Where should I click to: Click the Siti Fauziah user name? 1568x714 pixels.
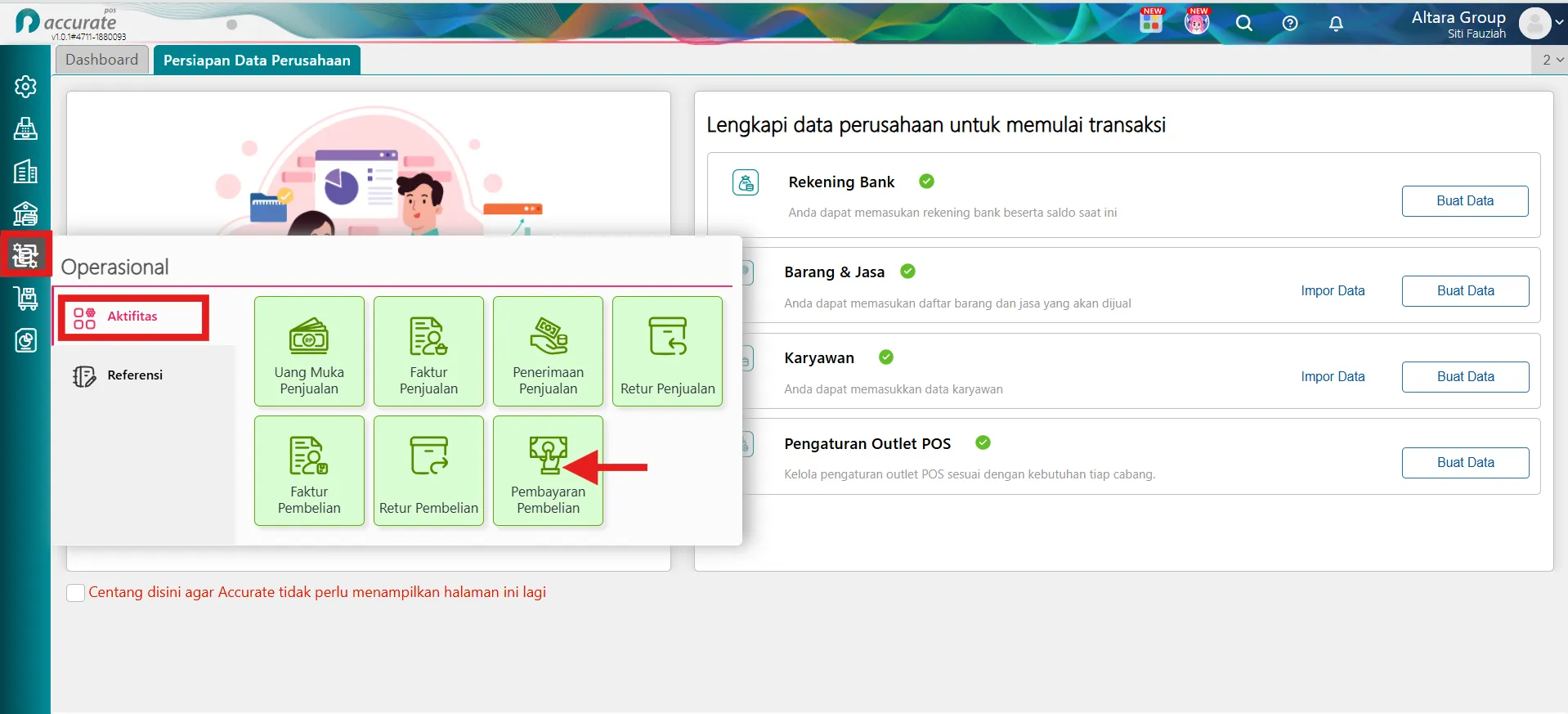coord(1476,34)
